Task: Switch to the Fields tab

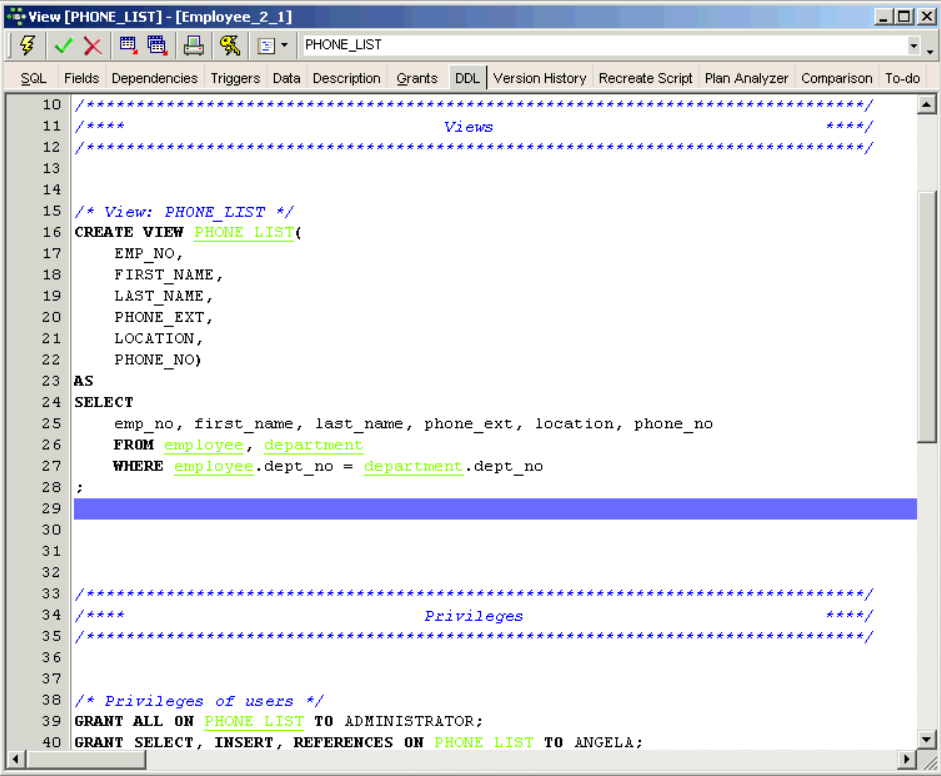Action: [x=81, y=78]
